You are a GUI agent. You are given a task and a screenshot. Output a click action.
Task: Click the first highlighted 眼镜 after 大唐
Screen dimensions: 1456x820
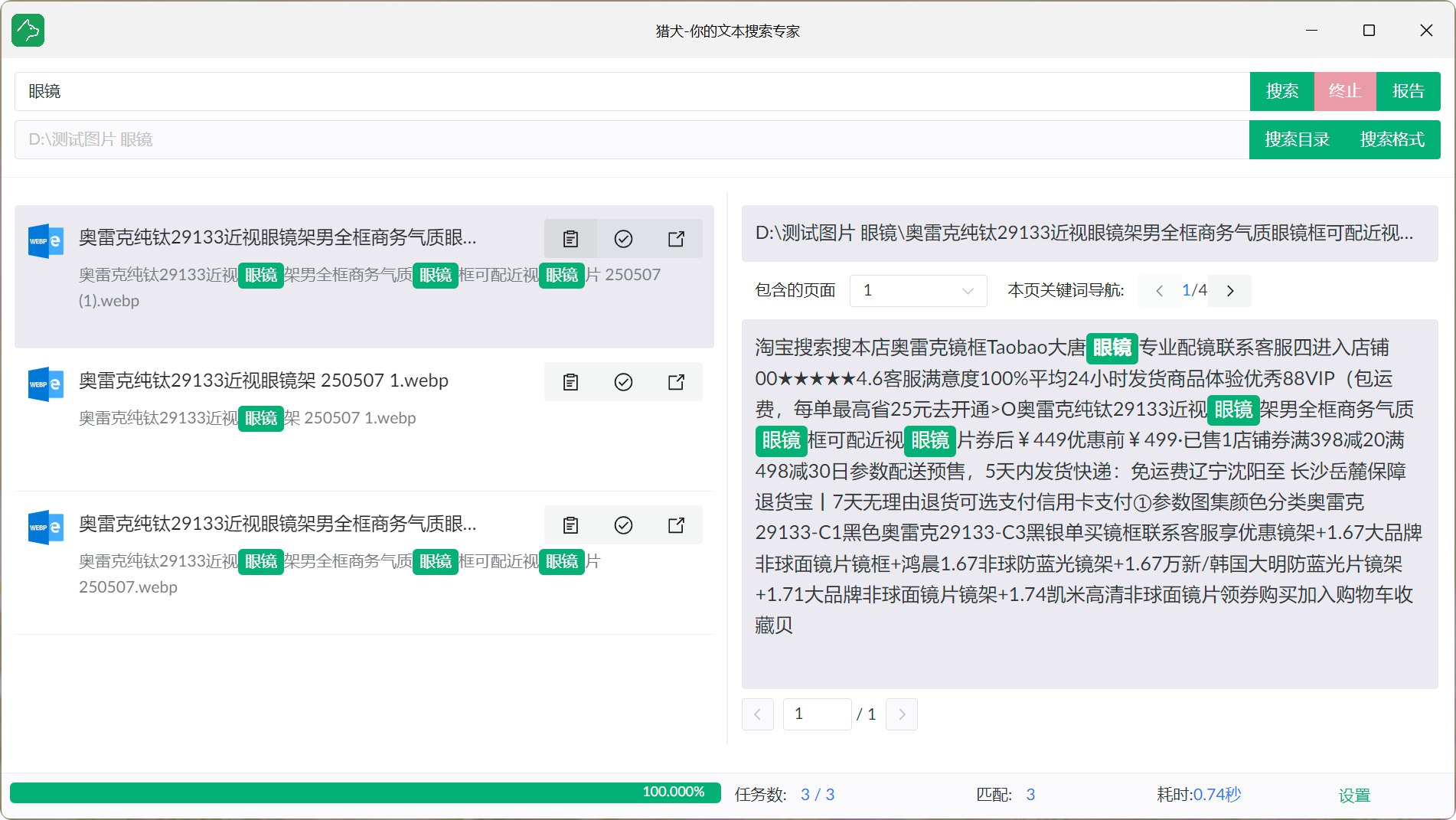[1112, 348]
